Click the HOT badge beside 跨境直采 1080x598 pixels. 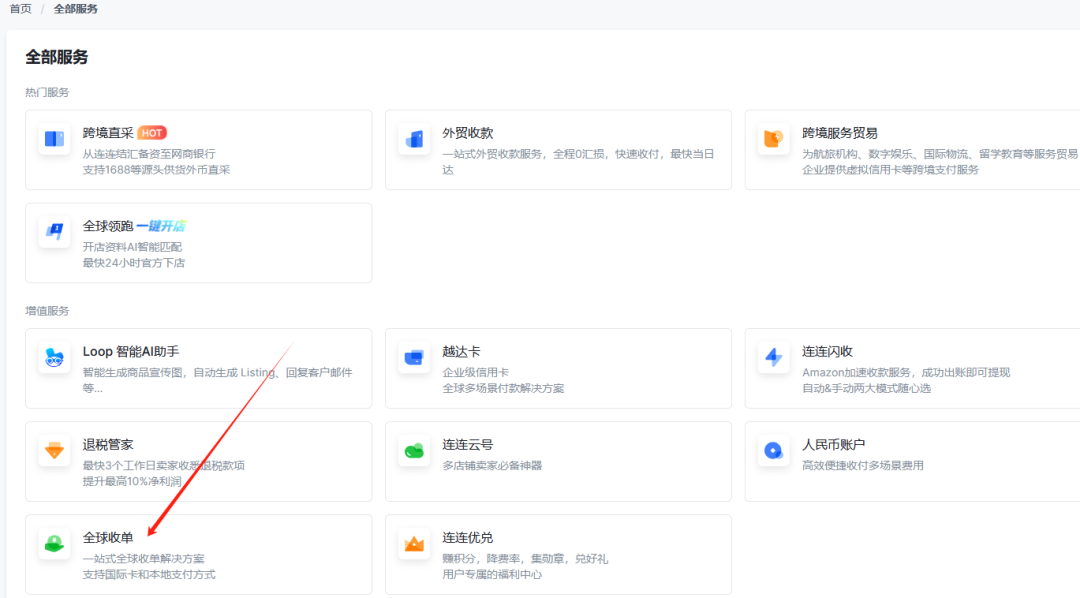[x=152, y=133]
